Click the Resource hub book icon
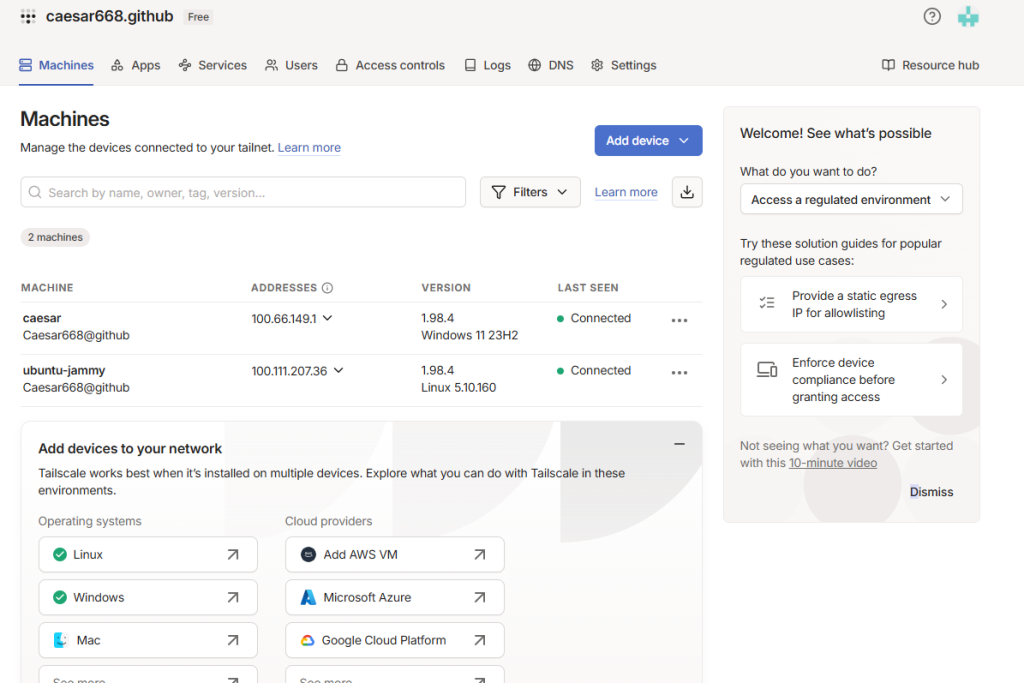Screen dimensions: 1024x683 pyautogui.click(x=888, y=65)
